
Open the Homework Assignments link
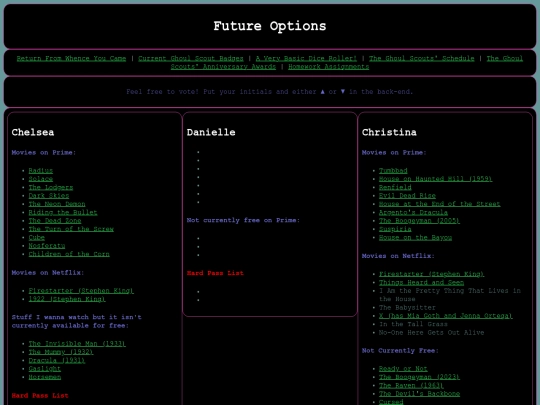tap(329, 66)
